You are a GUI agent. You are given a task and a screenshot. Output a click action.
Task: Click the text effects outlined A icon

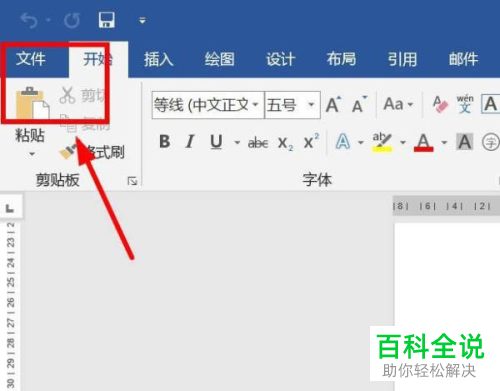pyautogui.click(x=343, y=142)
